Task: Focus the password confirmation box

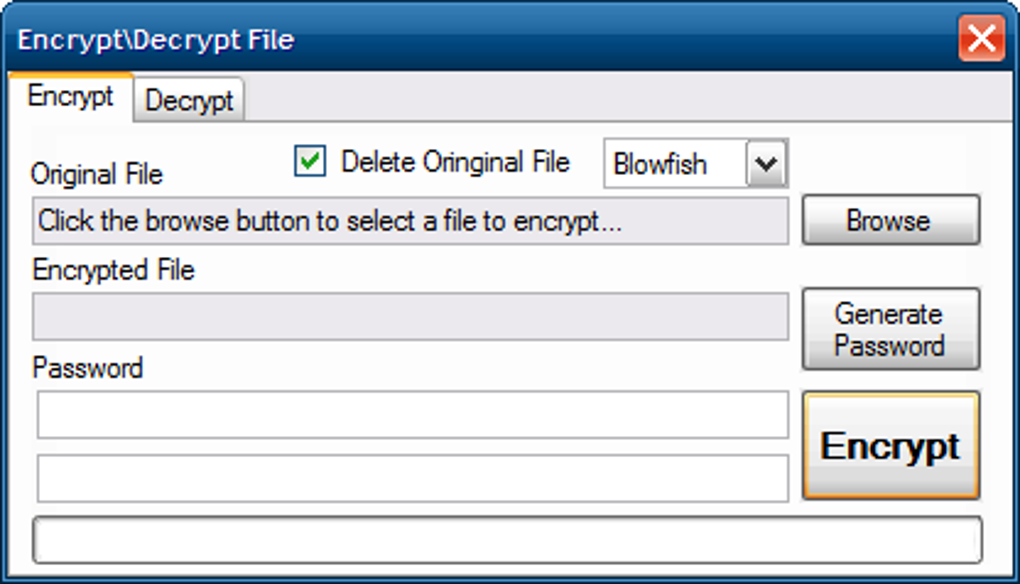Action: point(412,478)
